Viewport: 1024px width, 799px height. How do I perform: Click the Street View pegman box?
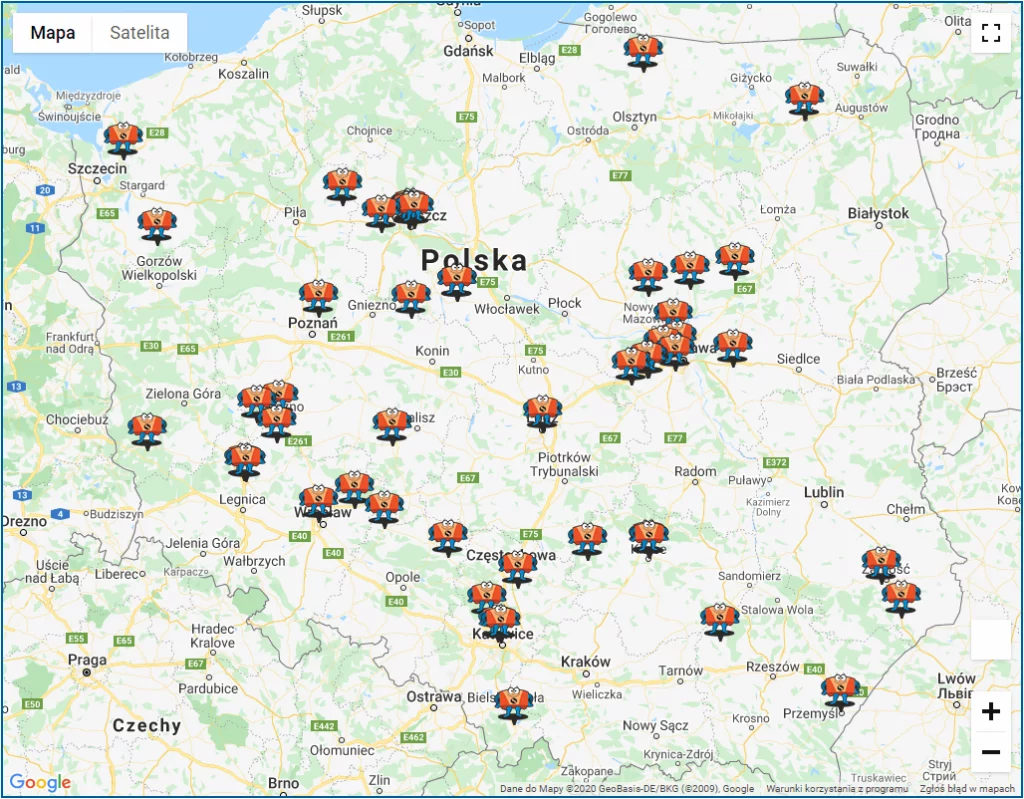click(x=990, y=639)
